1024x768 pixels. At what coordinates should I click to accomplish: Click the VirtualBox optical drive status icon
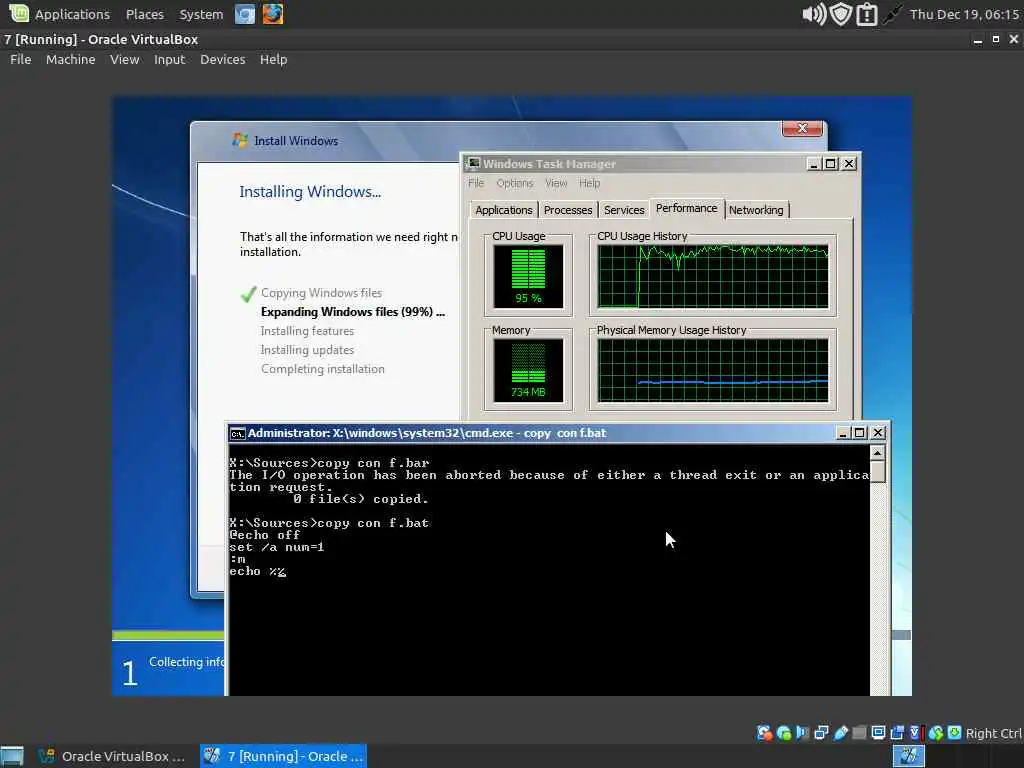click(x=784, y=733)
